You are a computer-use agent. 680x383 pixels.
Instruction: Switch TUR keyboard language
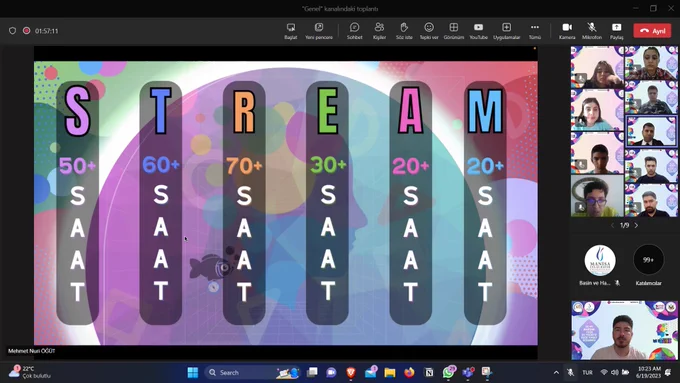588,372
